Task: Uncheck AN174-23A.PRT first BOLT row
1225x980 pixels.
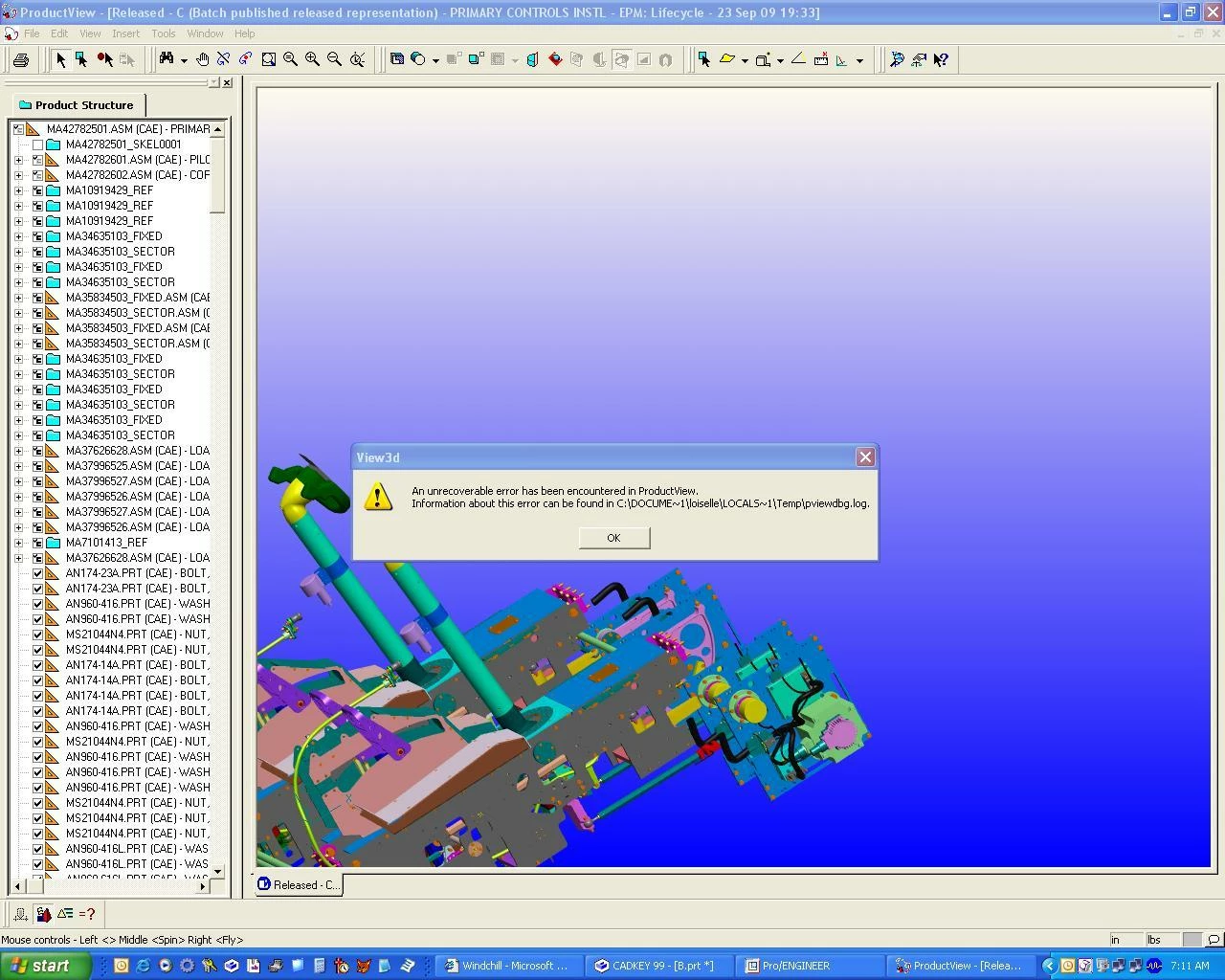Action: (x=37, y=573)
